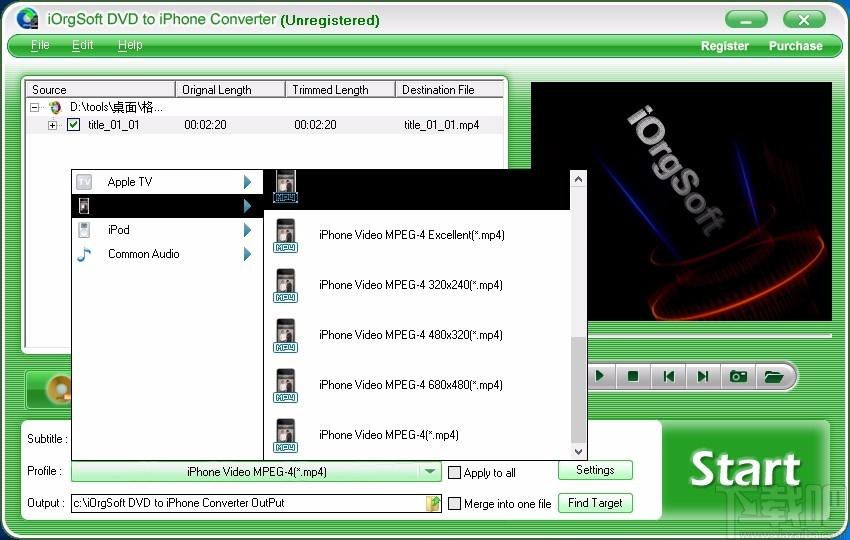
Task: Click icon of MPEG-4 Excellent profile
Action: tap(285, 235)
